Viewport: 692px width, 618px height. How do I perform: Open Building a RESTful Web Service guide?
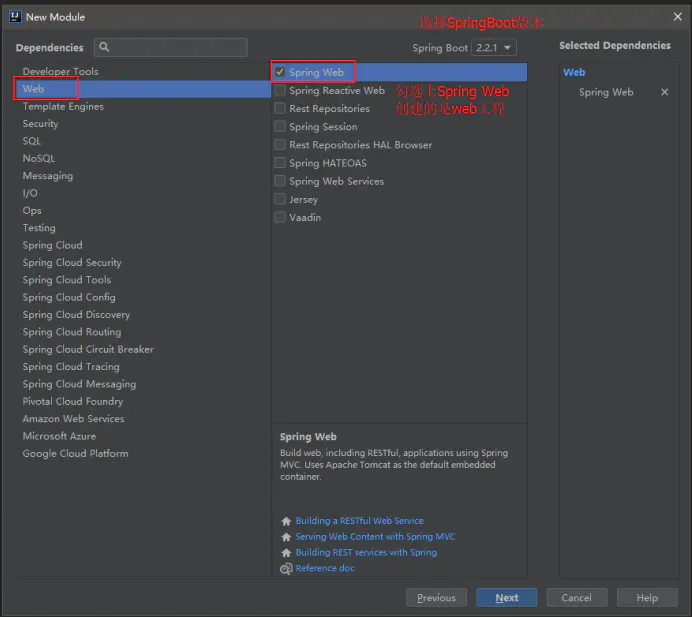(x=359, y=521)
